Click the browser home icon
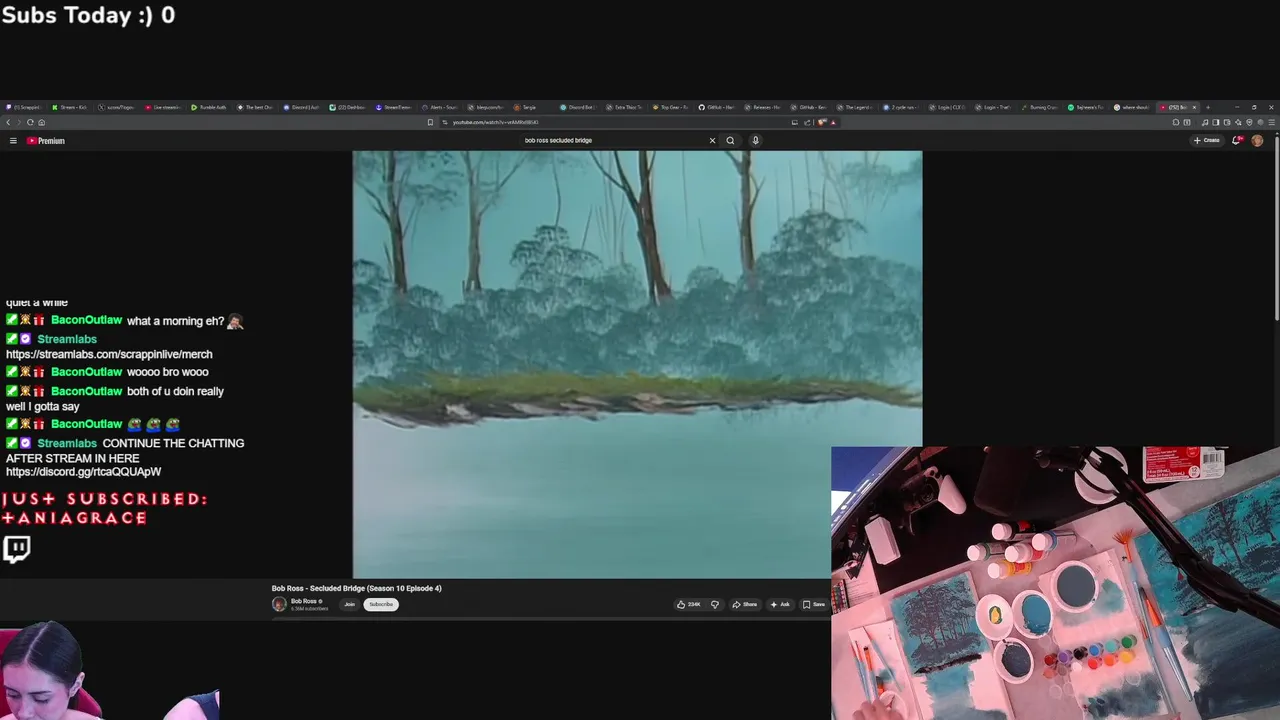This screenshot has height=720, width=1280. (41, 122)
